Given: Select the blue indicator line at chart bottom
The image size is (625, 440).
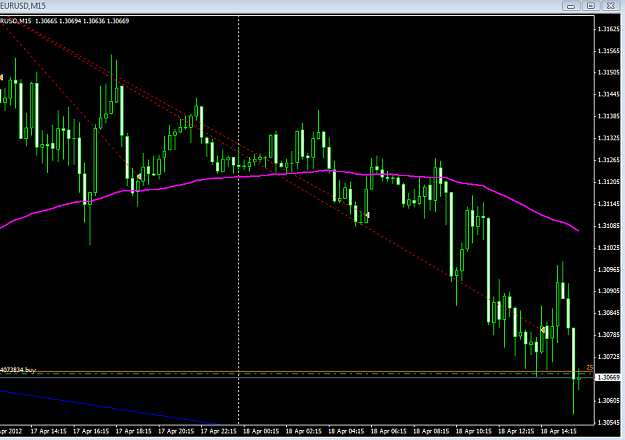Looking at the screenshot, I should 112,408.
